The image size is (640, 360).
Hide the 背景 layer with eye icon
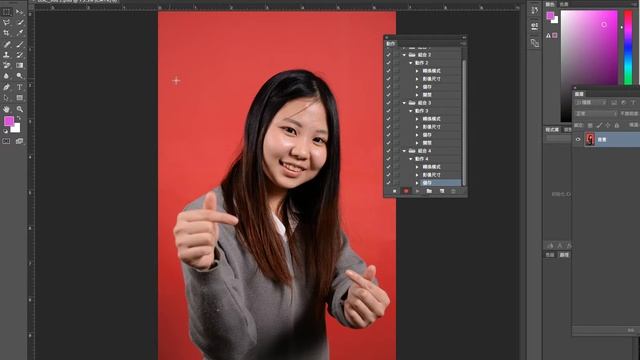(x=578, y=140)
